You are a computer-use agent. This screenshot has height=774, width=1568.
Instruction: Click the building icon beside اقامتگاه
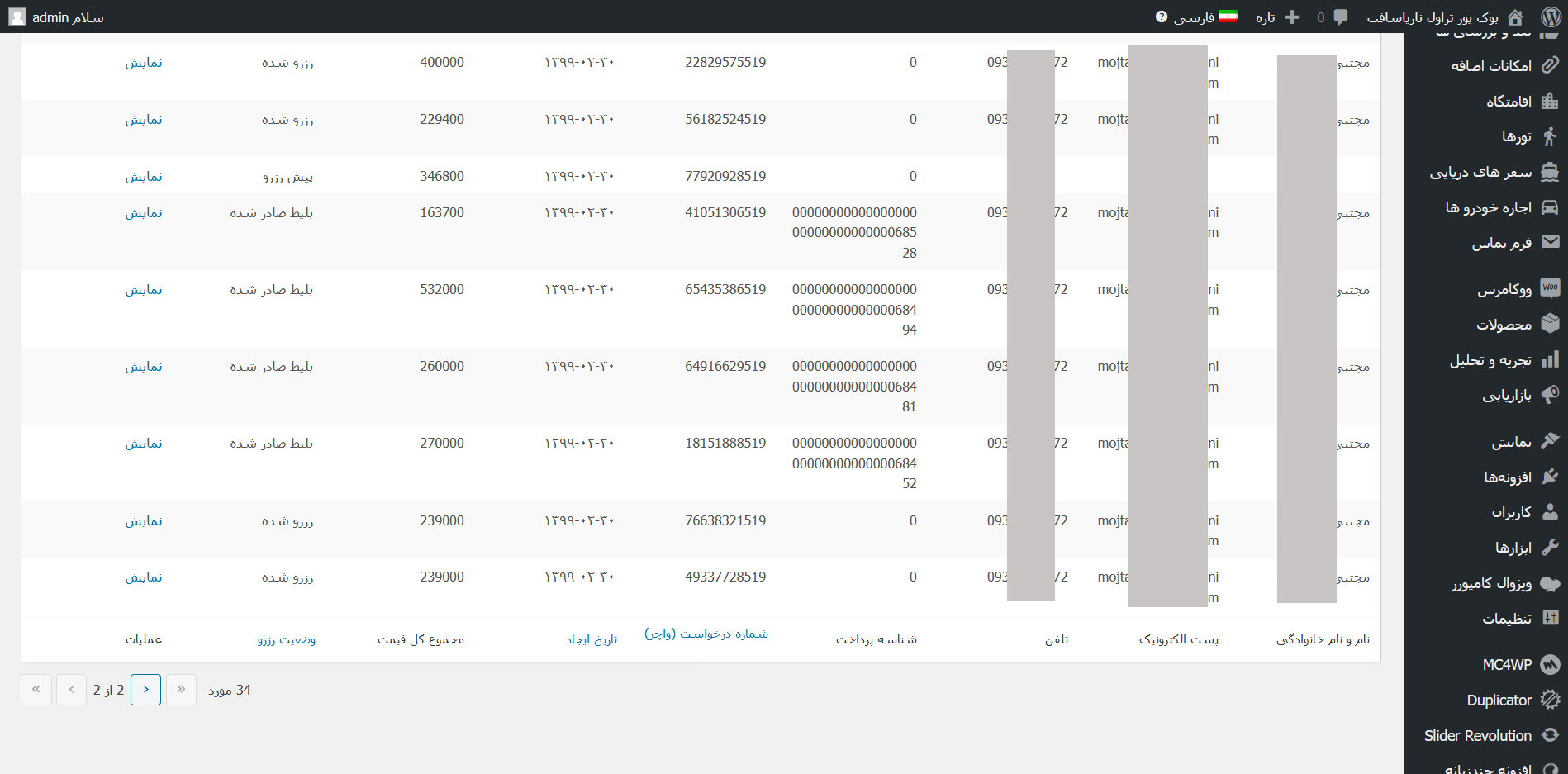(x=1550, y=101)
